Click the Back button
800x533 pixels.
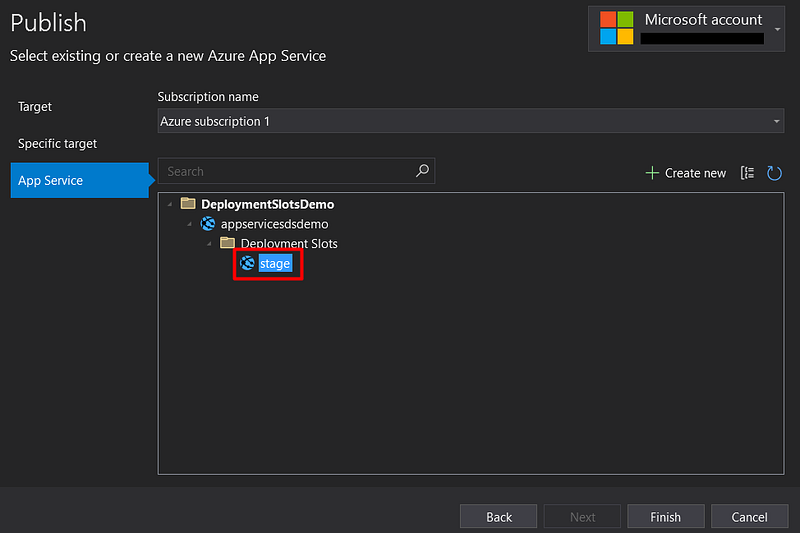pyautogui.click(x=498, y=517)
